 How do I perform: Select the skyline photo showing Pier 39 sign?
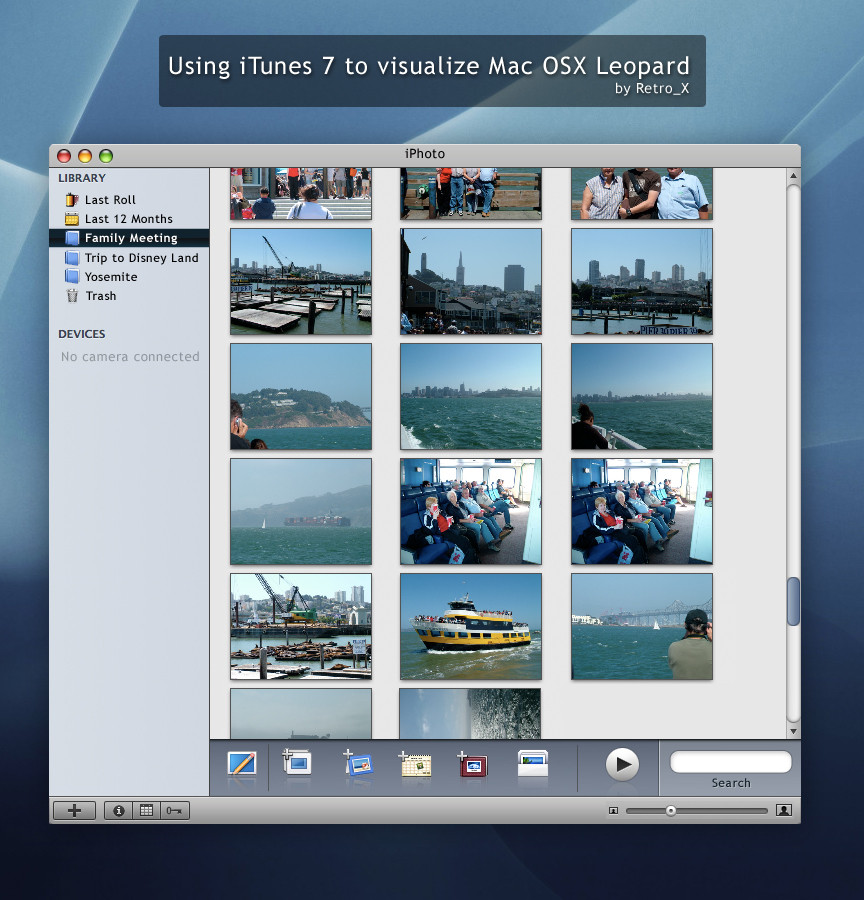642,281
